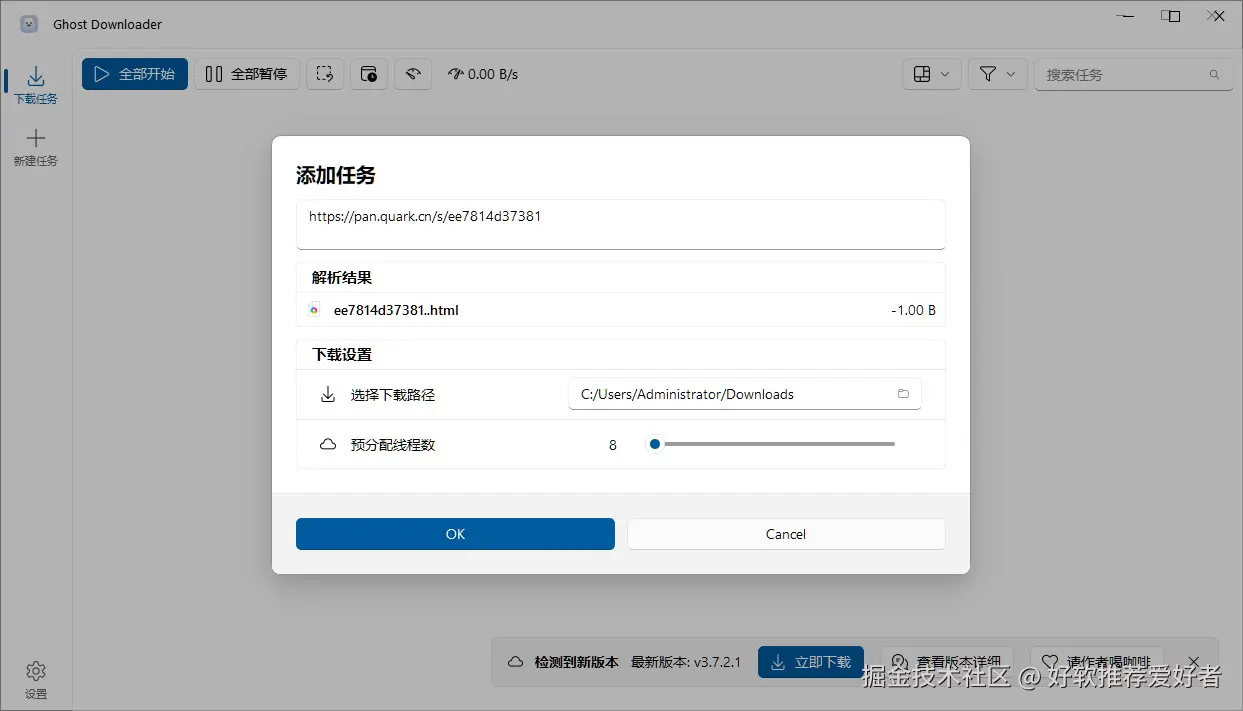Screen dimensions: 1243x711
Task: Open Settings from the sidebar gear
Action: pyautogui.click(x=36, y=680)
